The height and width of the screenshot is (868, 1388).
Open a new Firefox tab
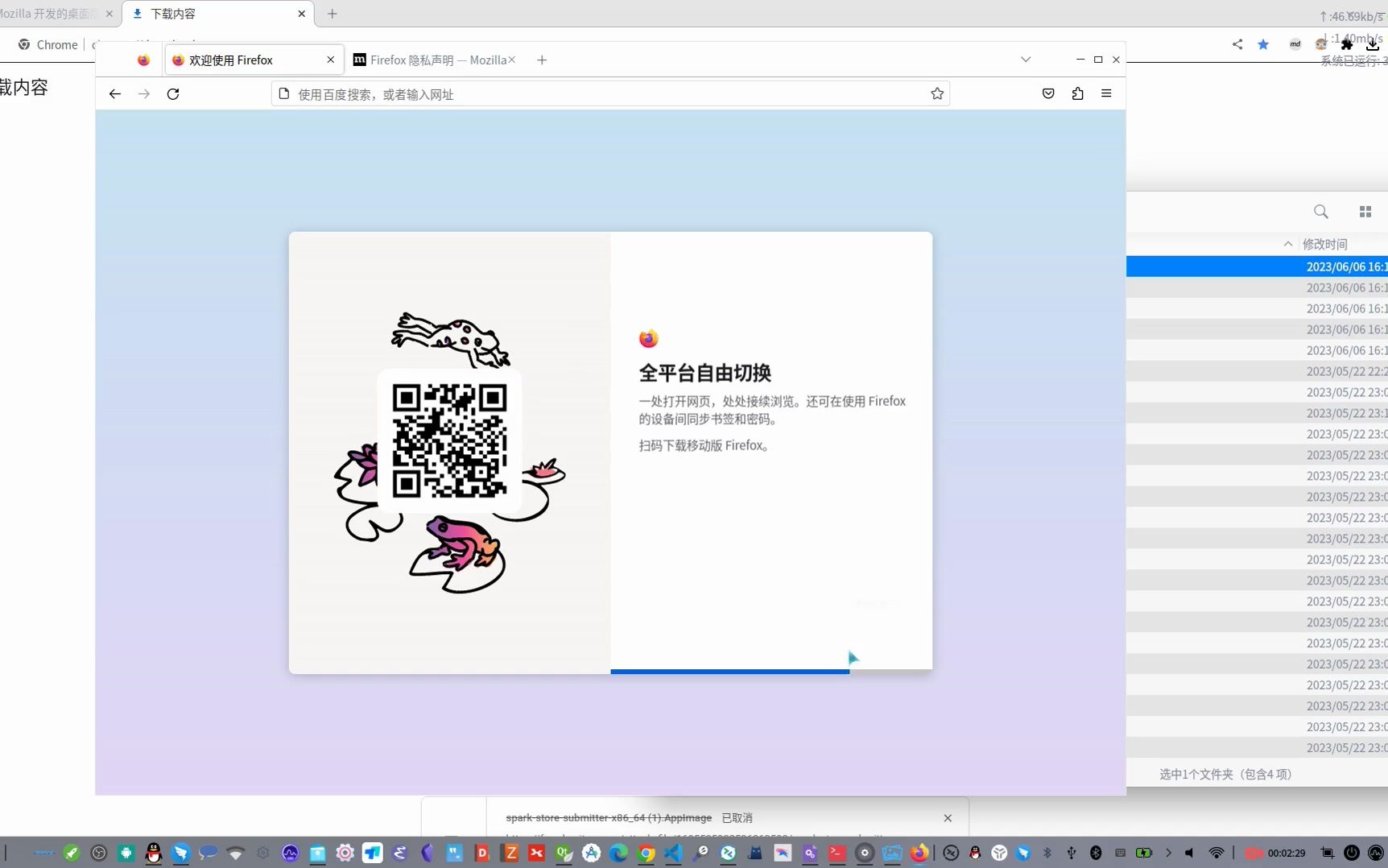pyautogui.click(x=542, y=60)
